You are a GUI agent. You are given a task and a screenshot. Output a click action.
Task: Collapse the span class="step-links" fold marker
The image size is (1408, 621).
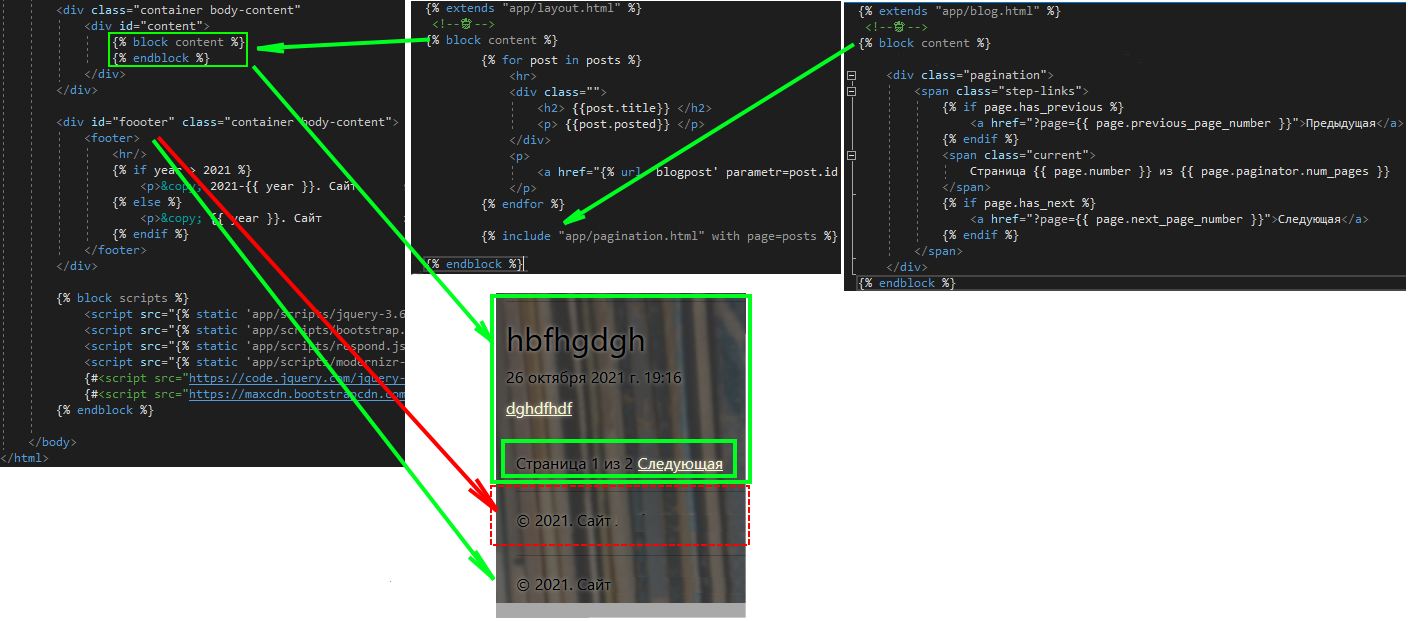point(852,92)
